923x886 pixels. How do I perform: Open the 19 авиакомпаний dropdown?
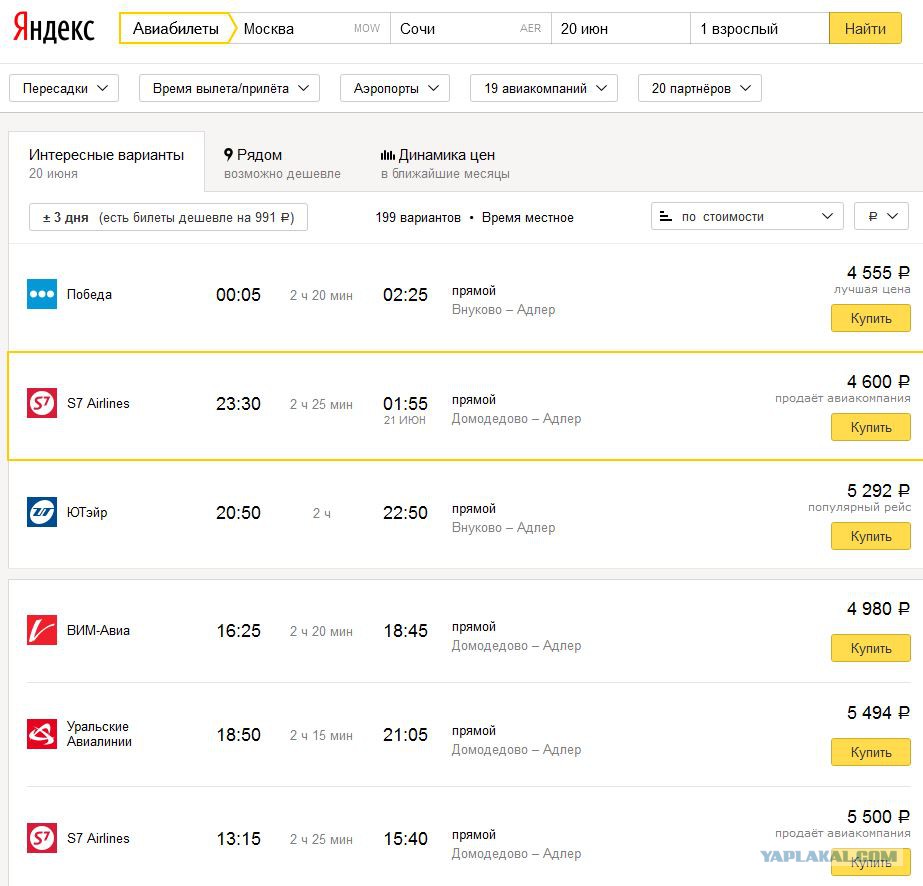point(544,88)
